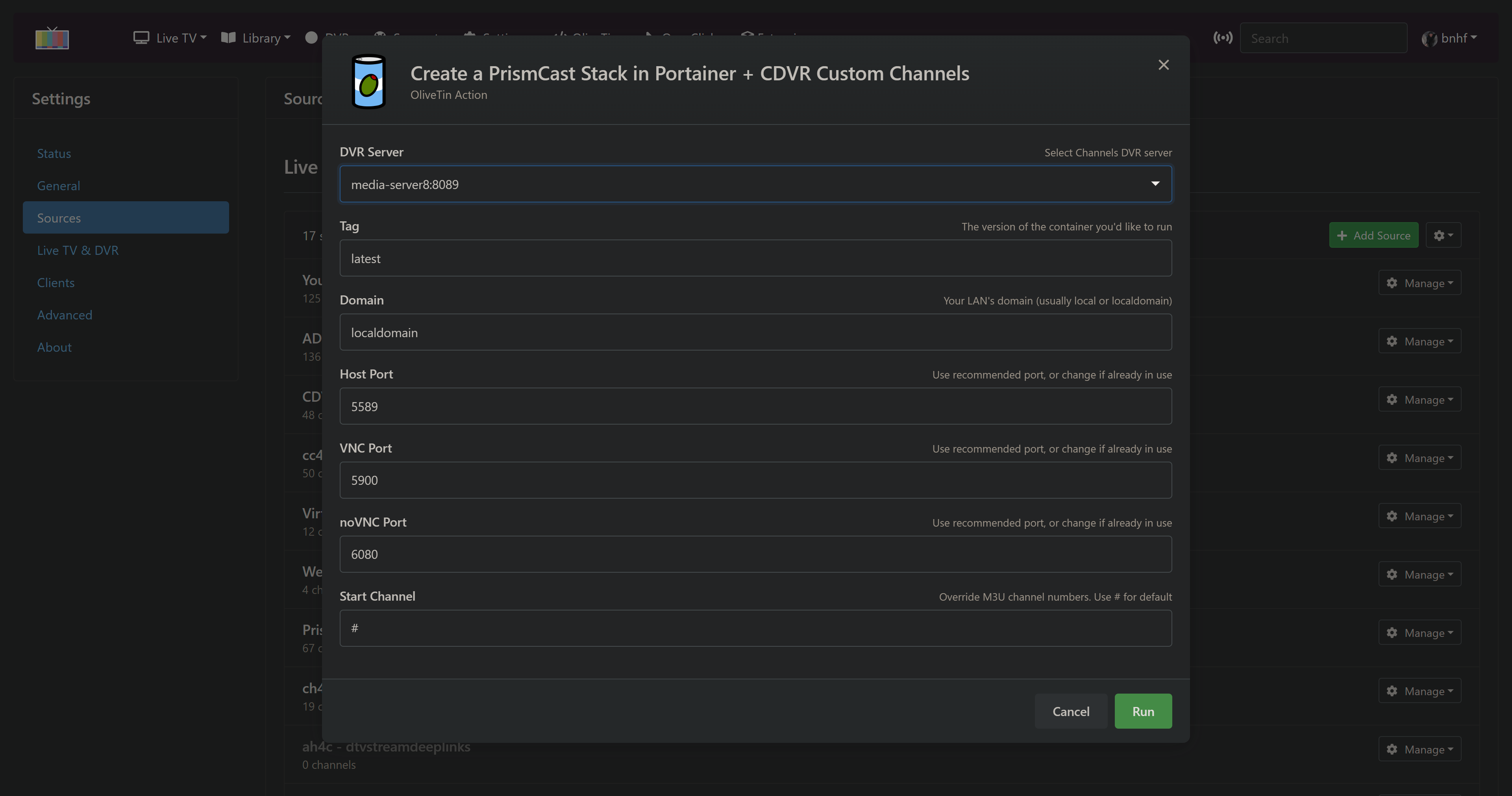Image resolution: width=1512 pixels, height=796 pixels.
Task: Go to Advanced settings link
Action: click(x=65, y=315)
